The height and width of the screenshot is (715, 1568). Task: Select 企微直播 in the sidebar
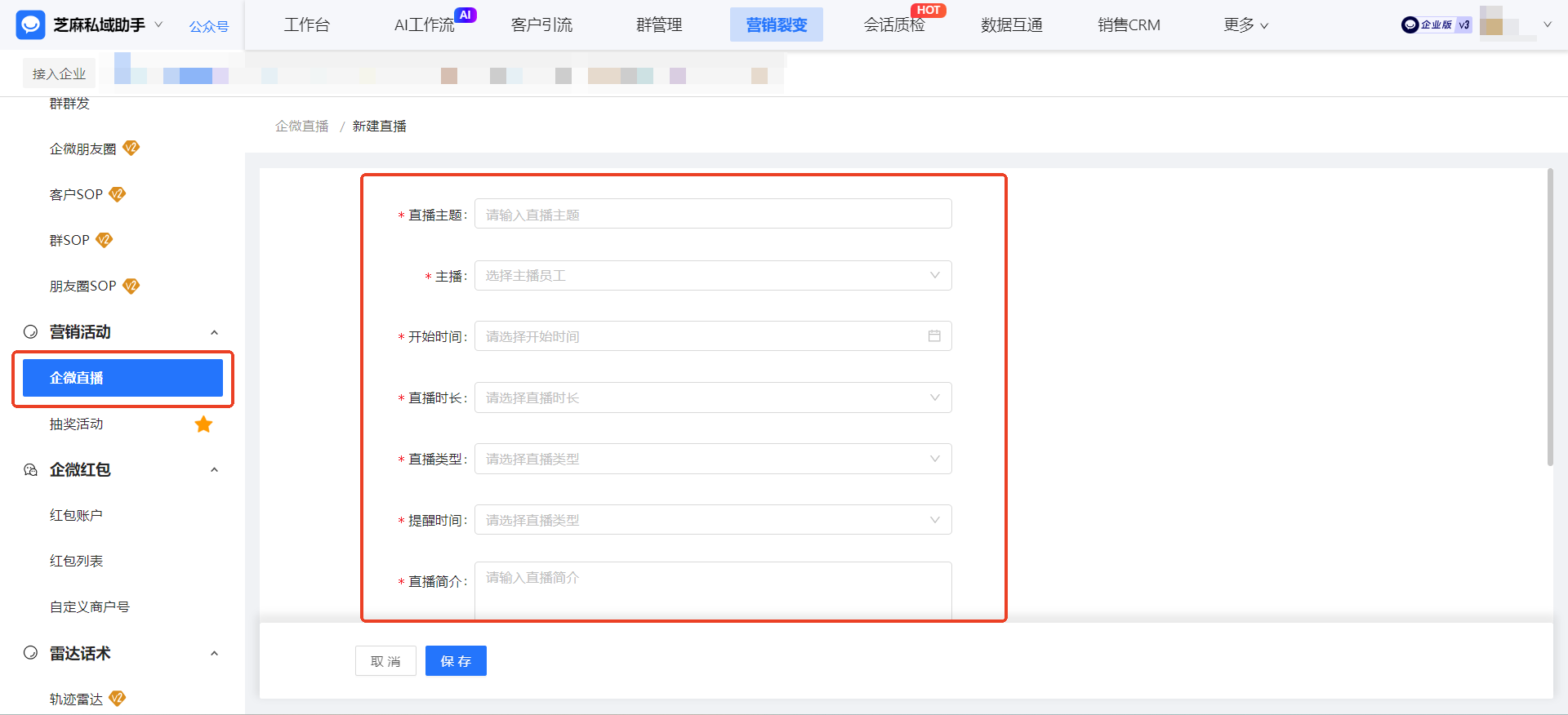point(122,378)
